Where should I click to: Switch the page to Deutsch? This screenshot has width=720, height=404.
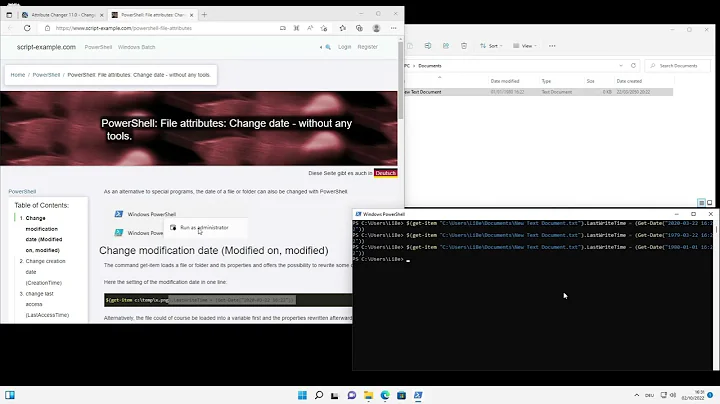[385, 173]
